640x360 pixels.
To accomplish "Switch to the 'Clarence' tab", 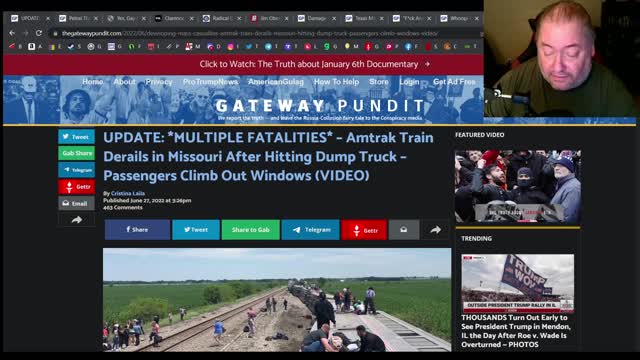I will 174,18.
